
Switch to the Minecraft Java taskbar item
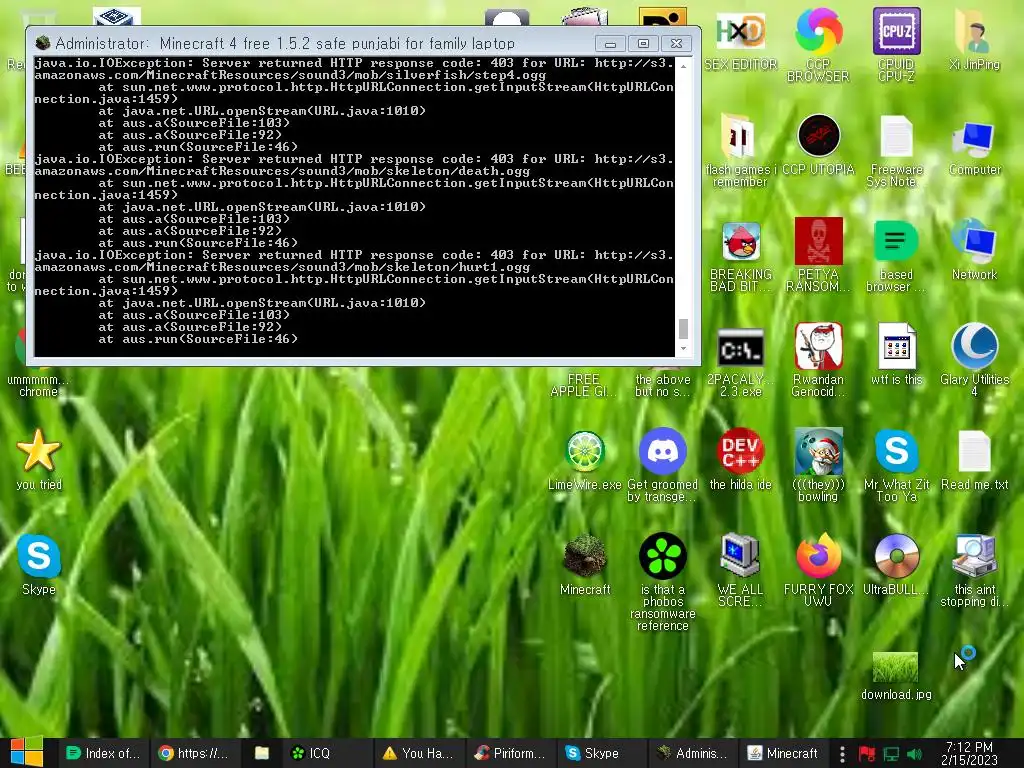784,753
